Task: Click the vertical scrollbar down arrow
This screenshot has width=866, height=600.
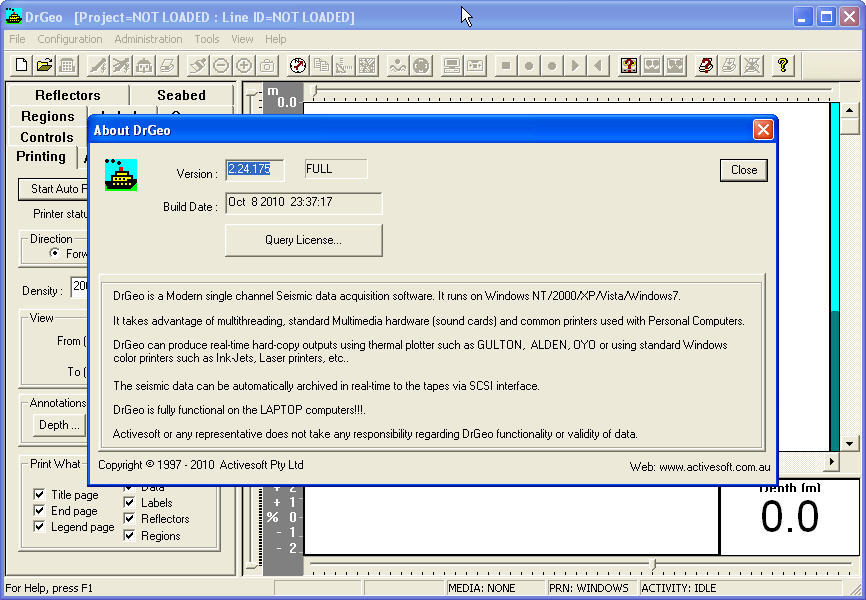Action: [849, 444]
